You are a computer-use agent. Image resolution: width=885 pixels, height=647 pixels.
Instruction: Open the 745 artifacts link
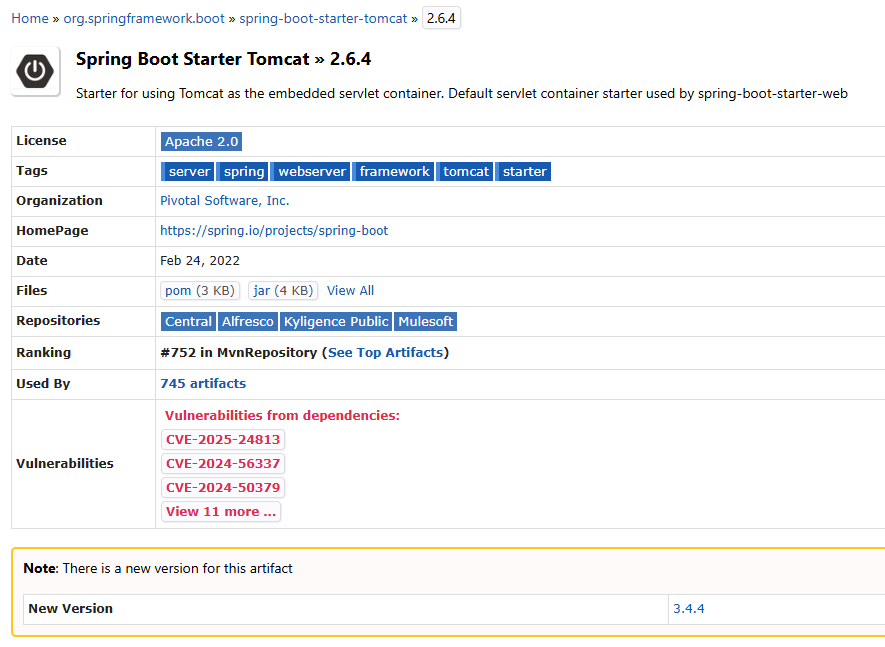coord(203,384)
